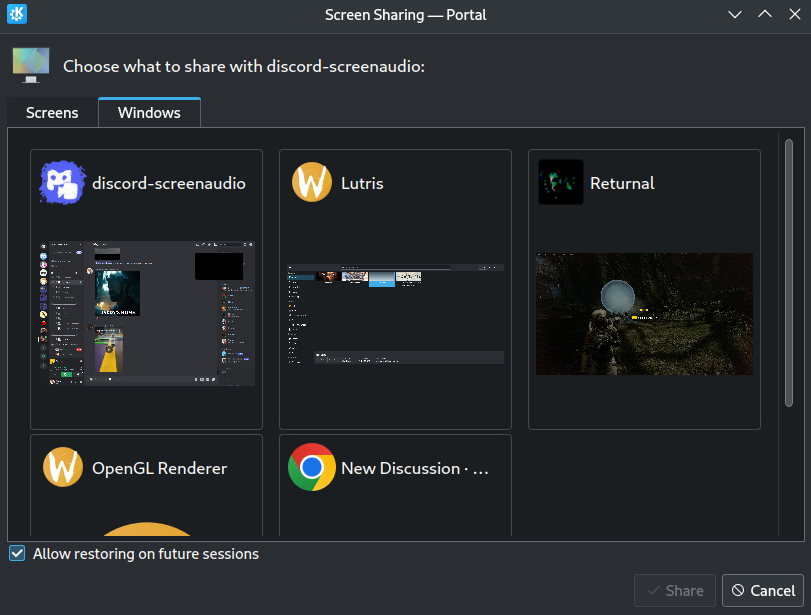Click the Lutris window title text
The height and width of the screenshot is (615, 811).
pyautogui.click(x=362, y=183)
